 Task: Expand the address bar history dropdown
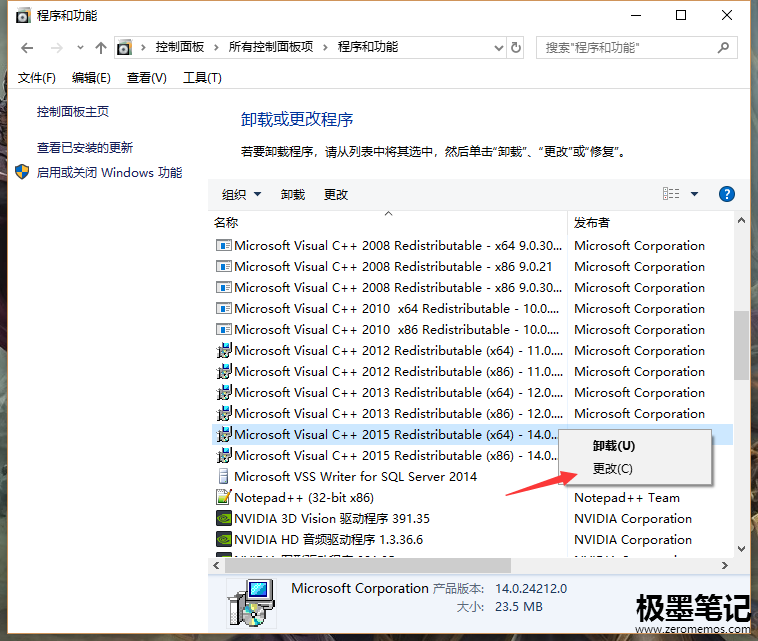(x=499, y=48)
